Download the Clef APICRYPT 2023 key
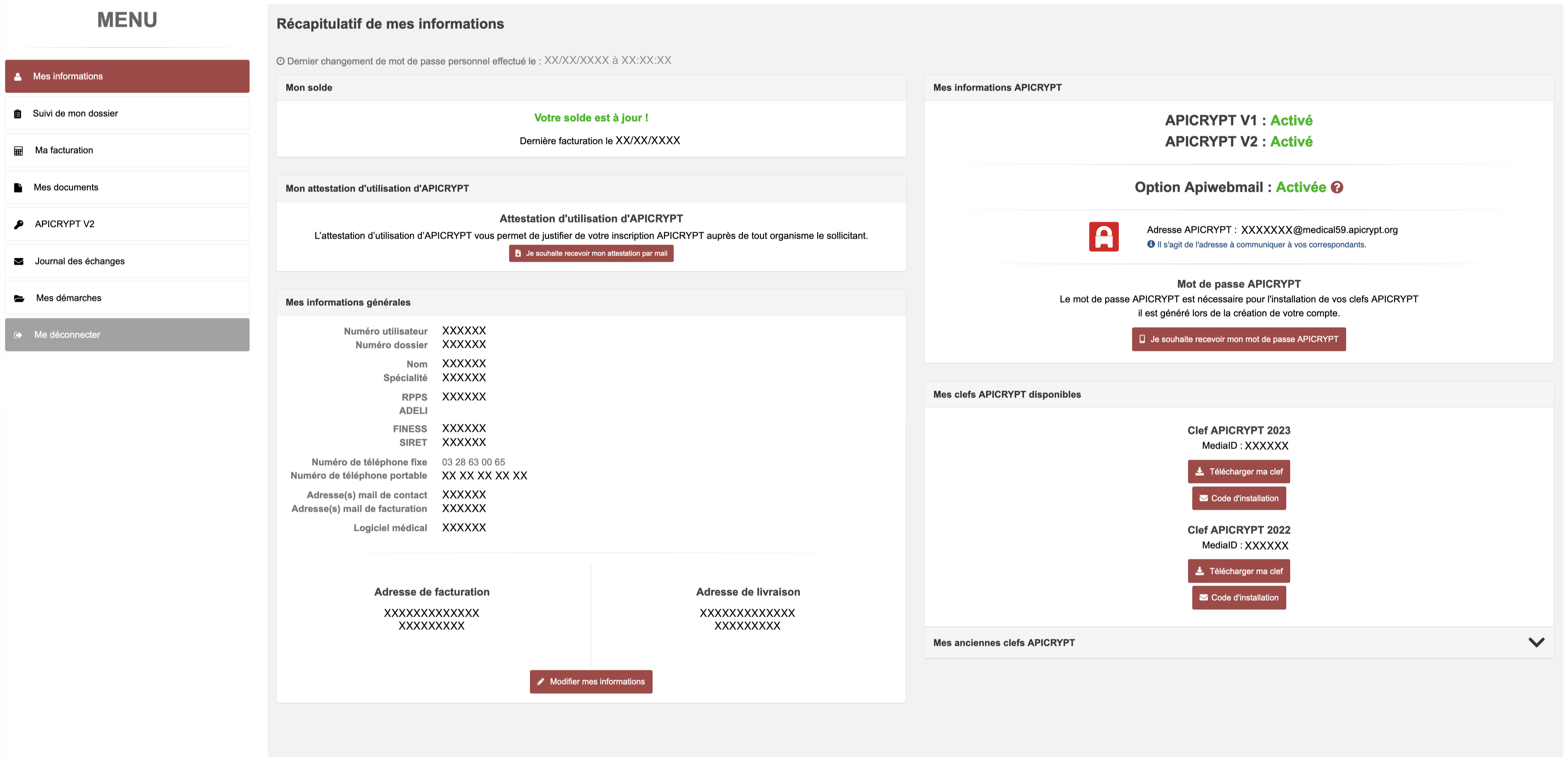The image size is (1568, 757). click(1239, 471)
